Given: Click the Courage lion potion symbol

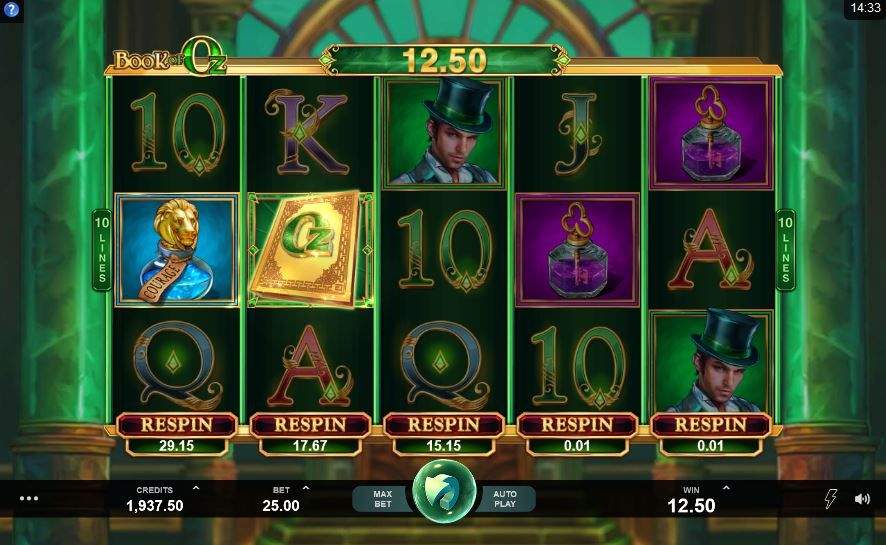Looking at the screenshot, I should tap(176, 250).
